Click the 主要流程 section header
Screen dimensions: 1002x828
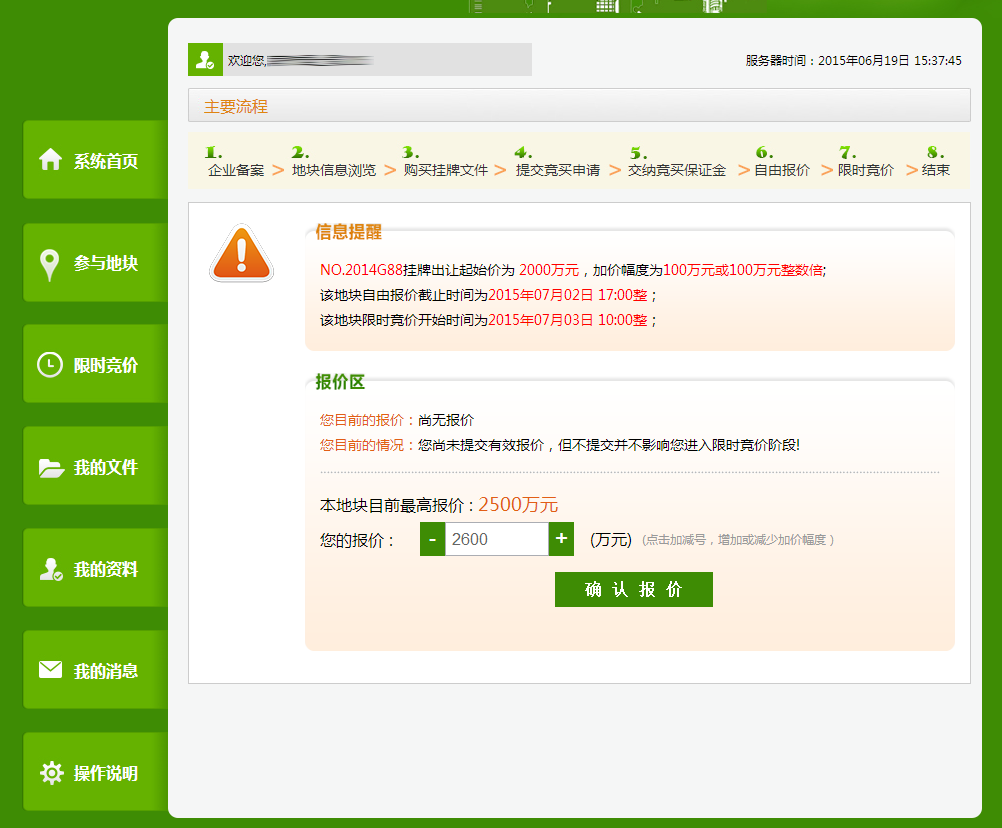click(236, 106)
